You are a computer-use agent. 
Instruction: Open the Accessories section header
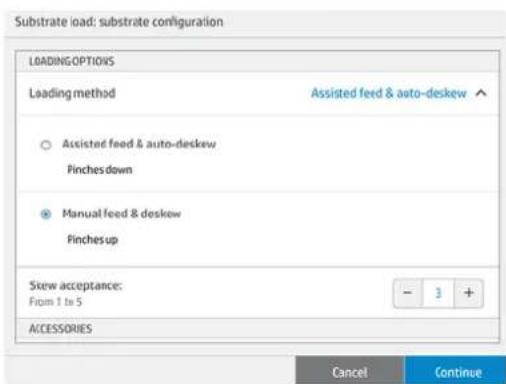pyautogui.click(x=257, y=329)
